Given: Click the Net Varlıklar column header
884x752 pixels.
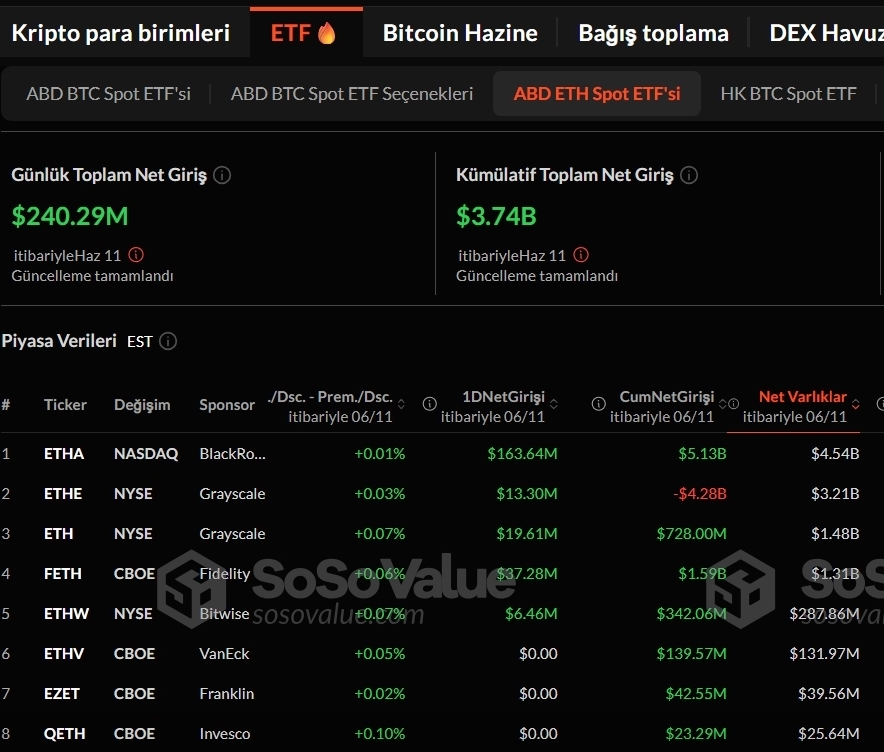Looking at the screenshot, I should tap(803, 397).
